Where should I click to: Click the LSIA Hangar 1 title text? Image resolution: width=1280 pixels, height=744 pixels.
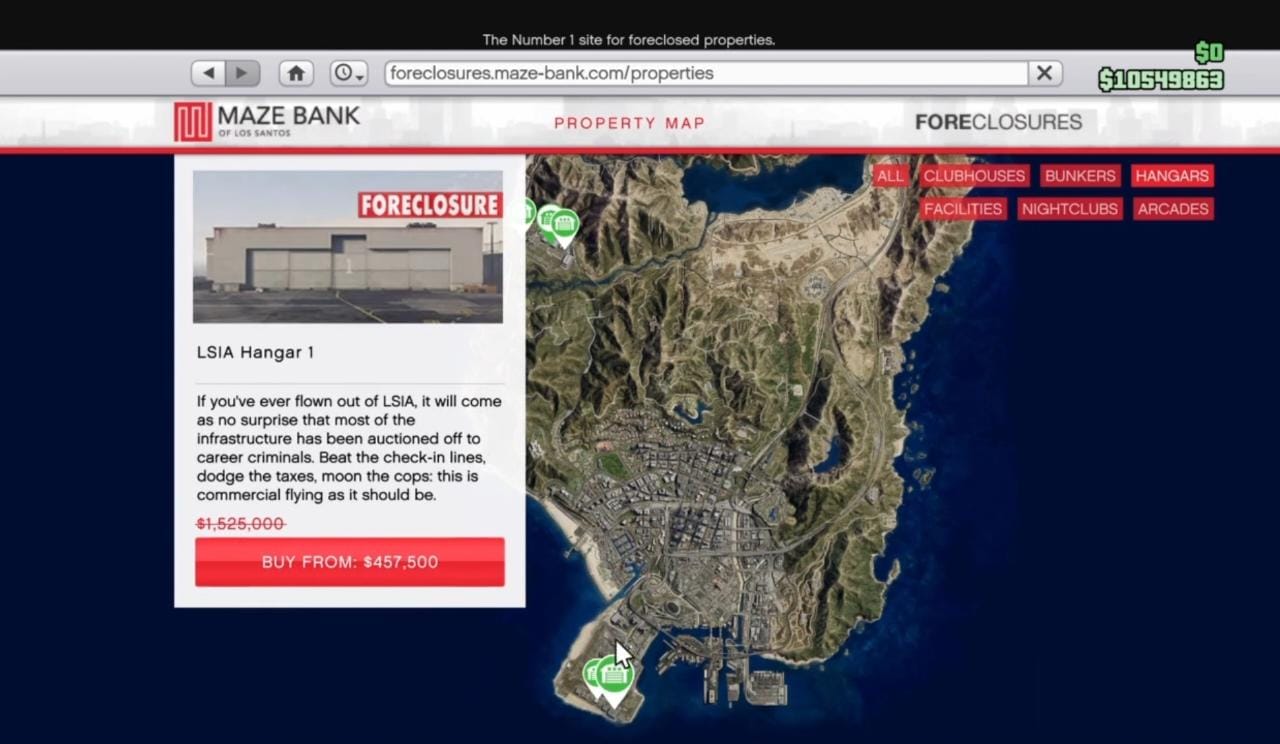click(x=255, y=353)
